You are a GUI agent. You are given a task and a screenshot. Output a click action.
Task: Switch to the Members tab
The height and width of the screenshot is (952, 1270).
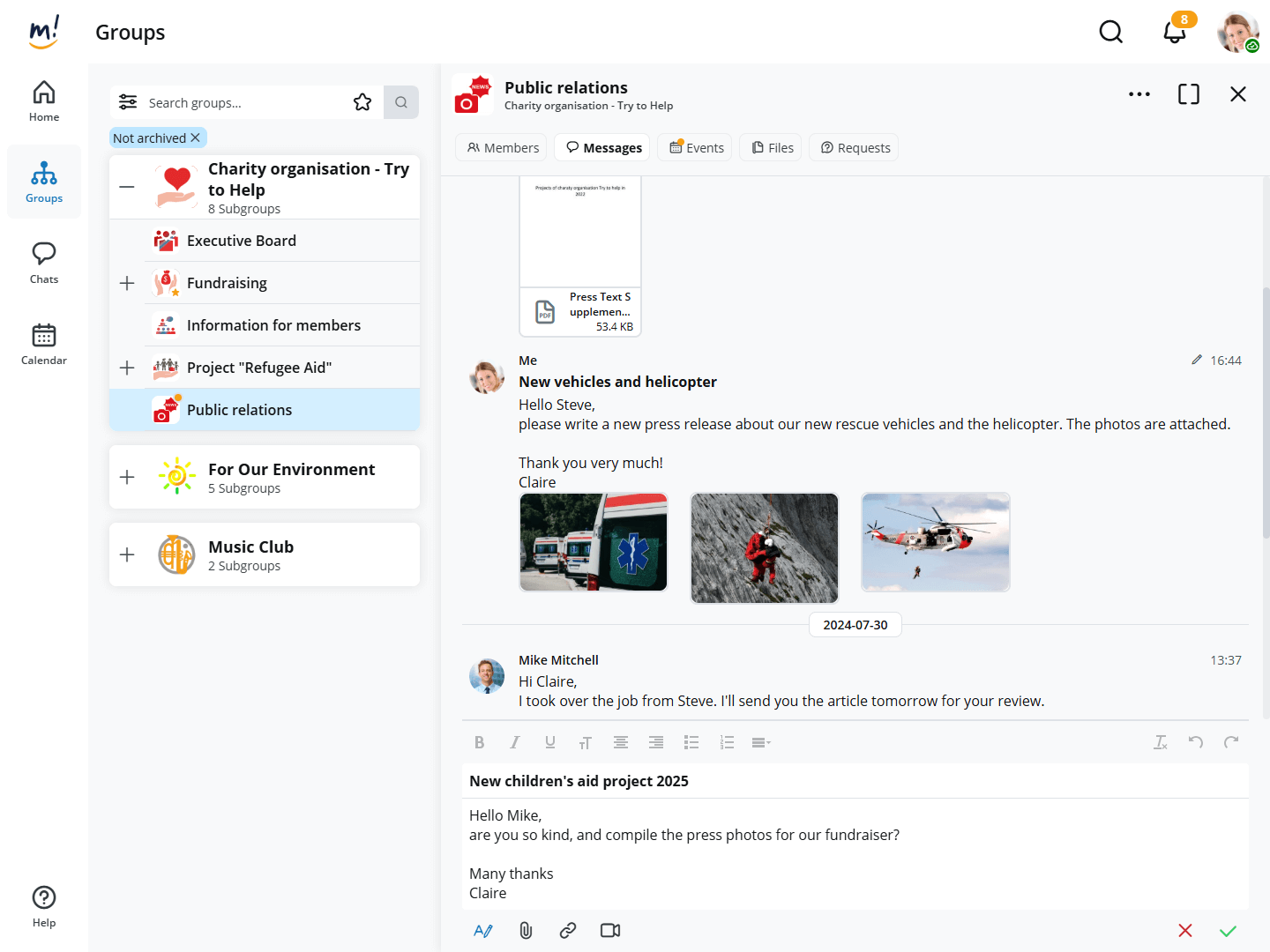click(x=503, y=147)
